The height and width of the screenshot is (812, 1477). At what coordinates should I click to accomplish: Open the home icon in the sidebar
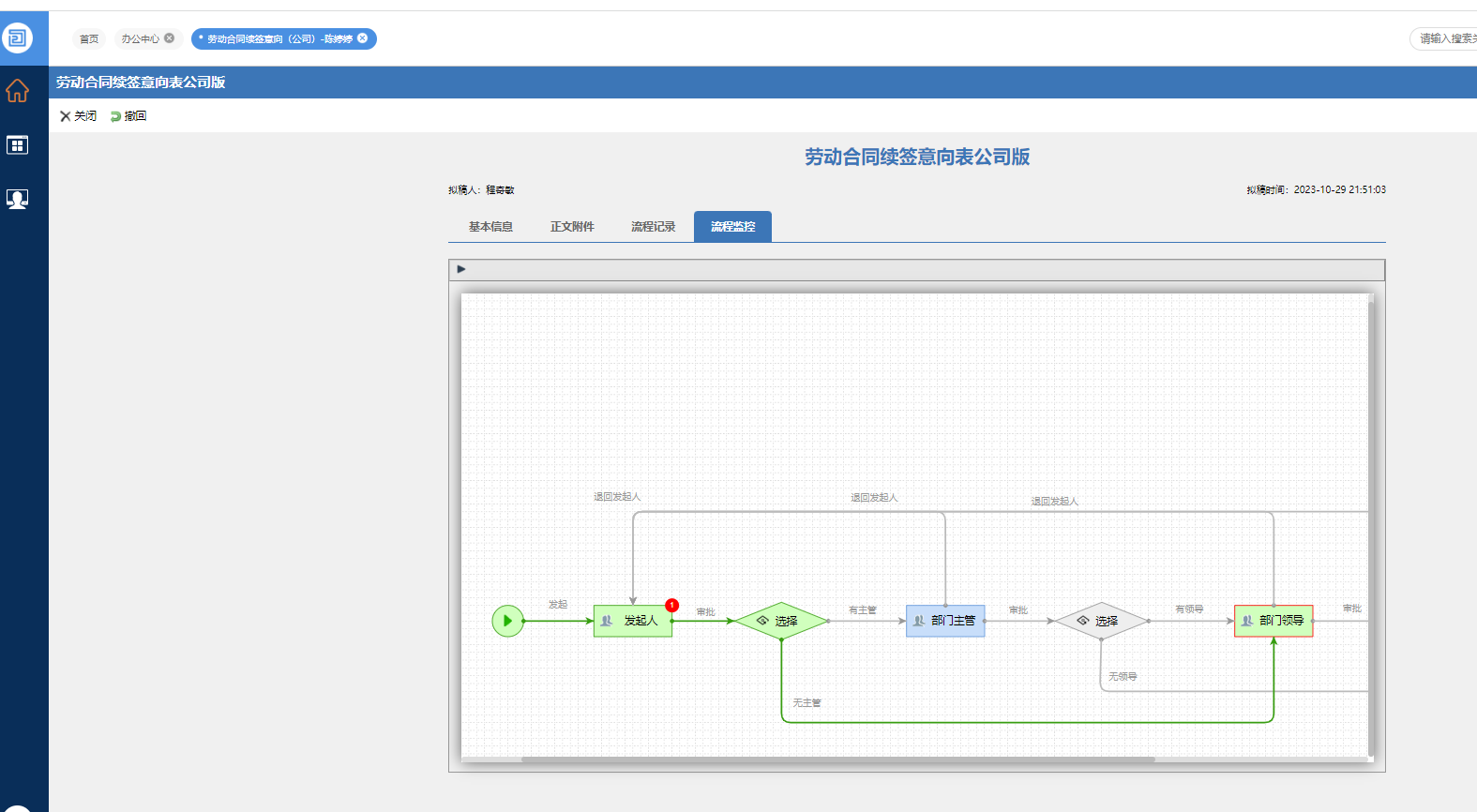click(17, 91)
